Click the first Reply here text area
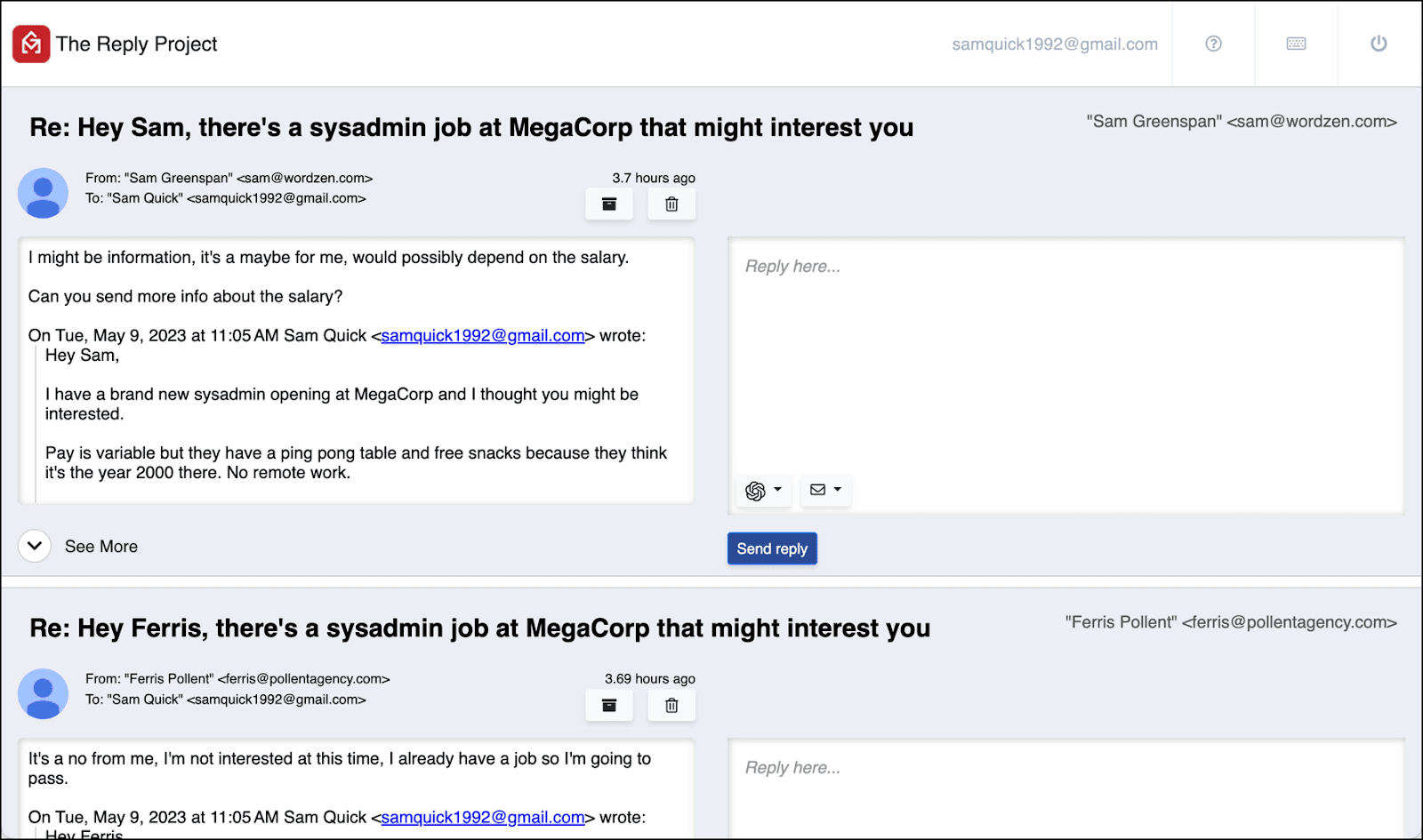Image resolution: width=1423 pixels, height=840 pixels. [1066, 356]
